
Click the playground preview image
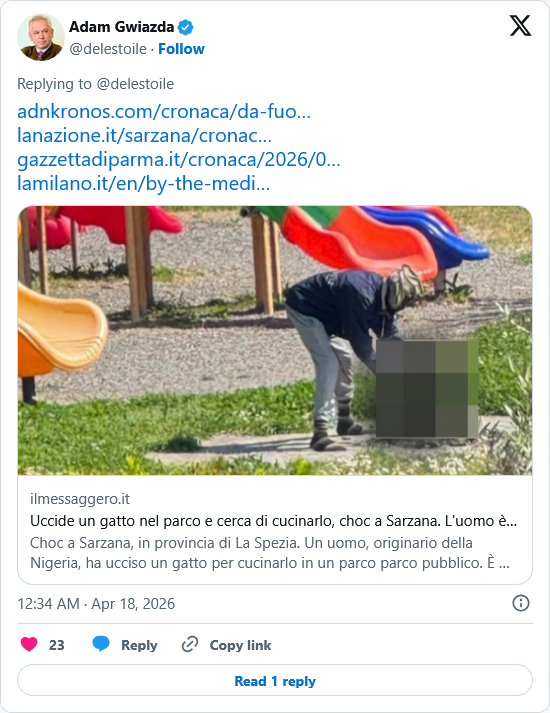pos(275,341)
